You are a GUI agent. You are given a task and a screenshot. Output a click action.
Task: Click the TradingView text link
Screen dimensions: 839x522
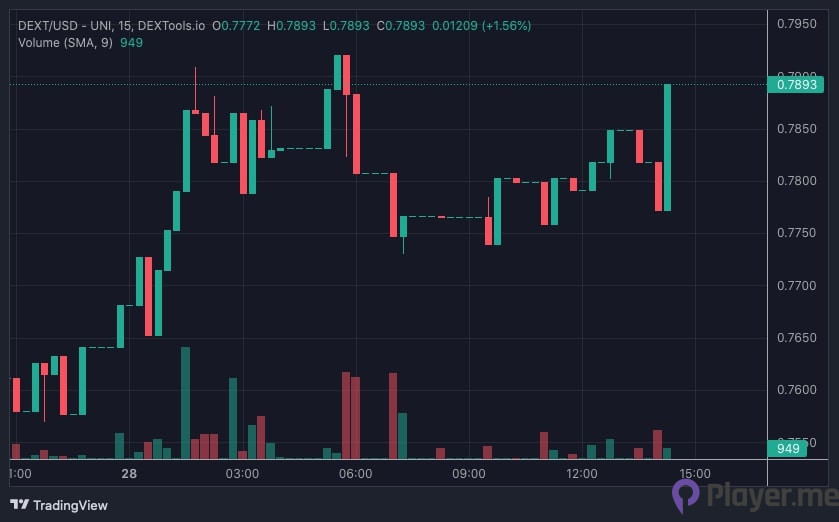pos(70,505)
